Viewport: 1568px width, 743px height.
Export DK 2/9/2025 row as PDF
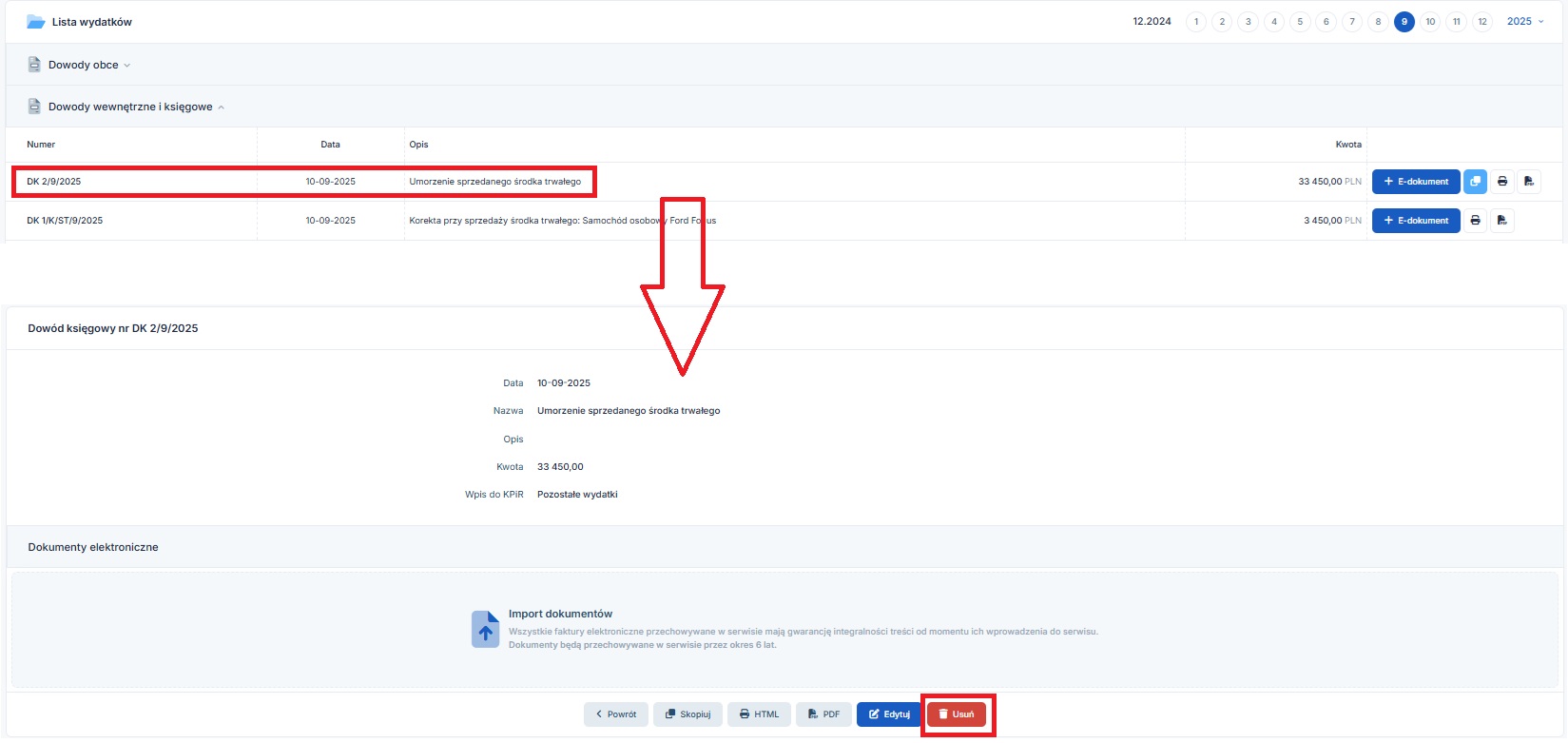[1528, 182]
